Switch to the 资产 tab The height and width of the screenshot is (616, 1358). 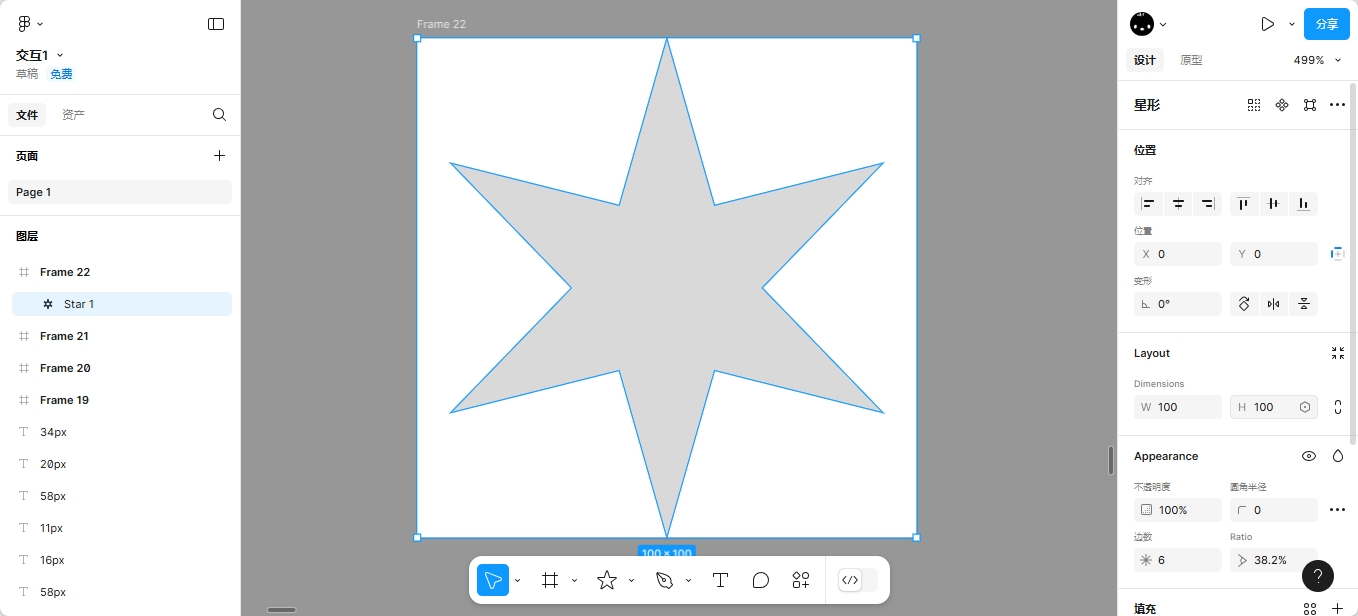click(73, 115)
